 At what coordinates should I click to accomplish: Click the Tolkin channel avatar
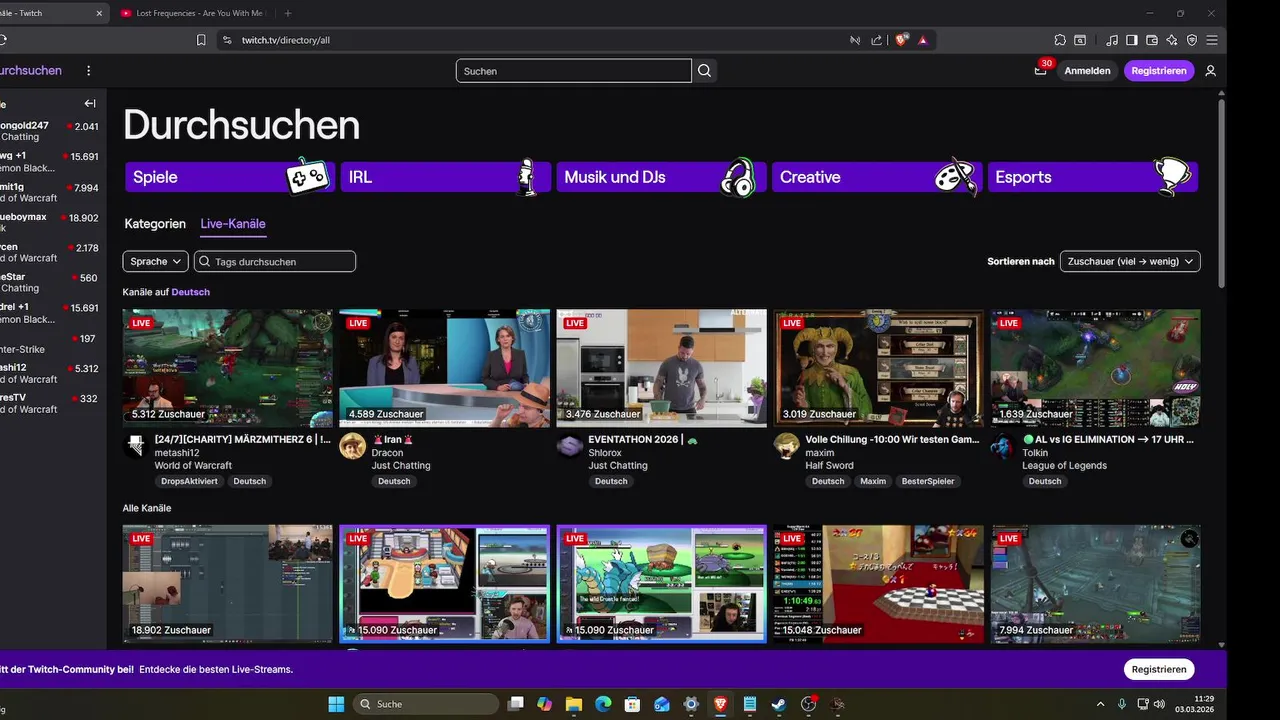1003,446
